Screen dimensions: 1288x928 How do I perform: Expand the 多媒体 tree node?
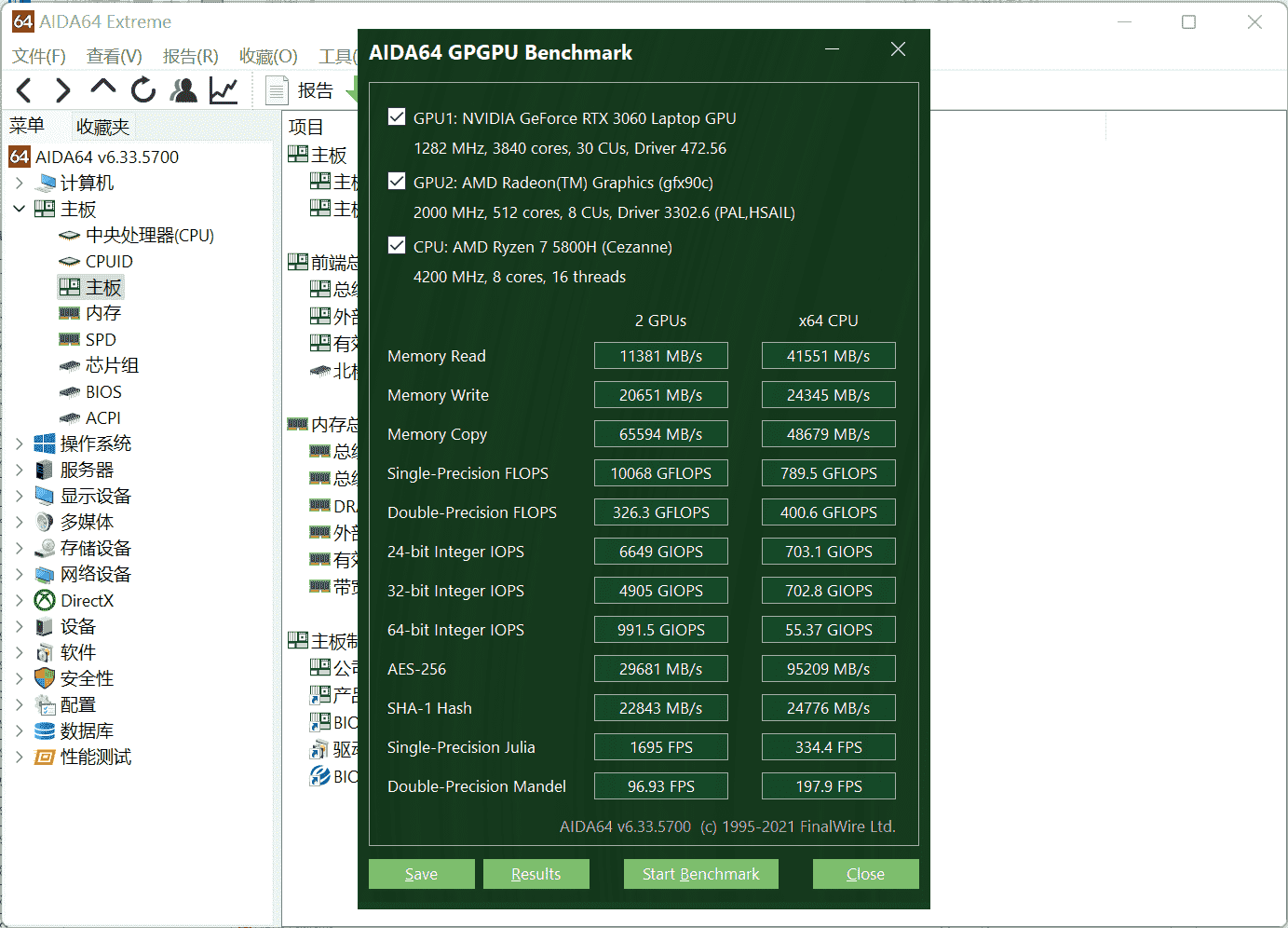pyautogui.click(x=19, y=522)
